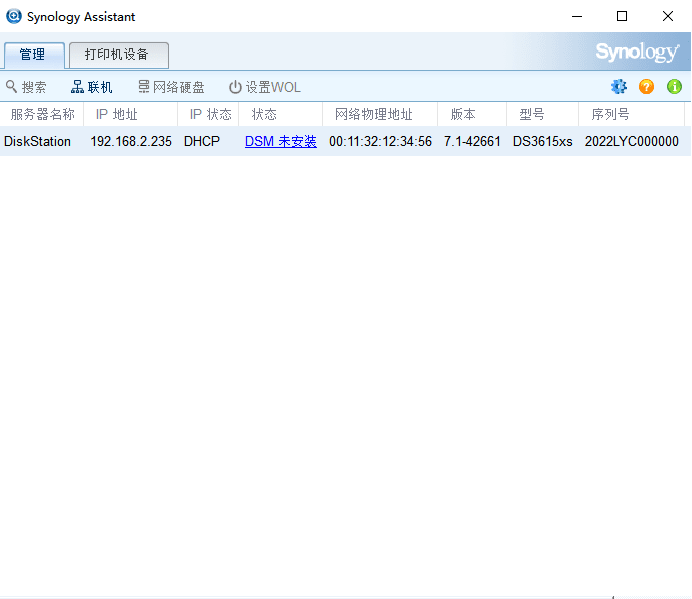Sort by 状态 column header
Viewport: 692px width, 599px height.
281,114
